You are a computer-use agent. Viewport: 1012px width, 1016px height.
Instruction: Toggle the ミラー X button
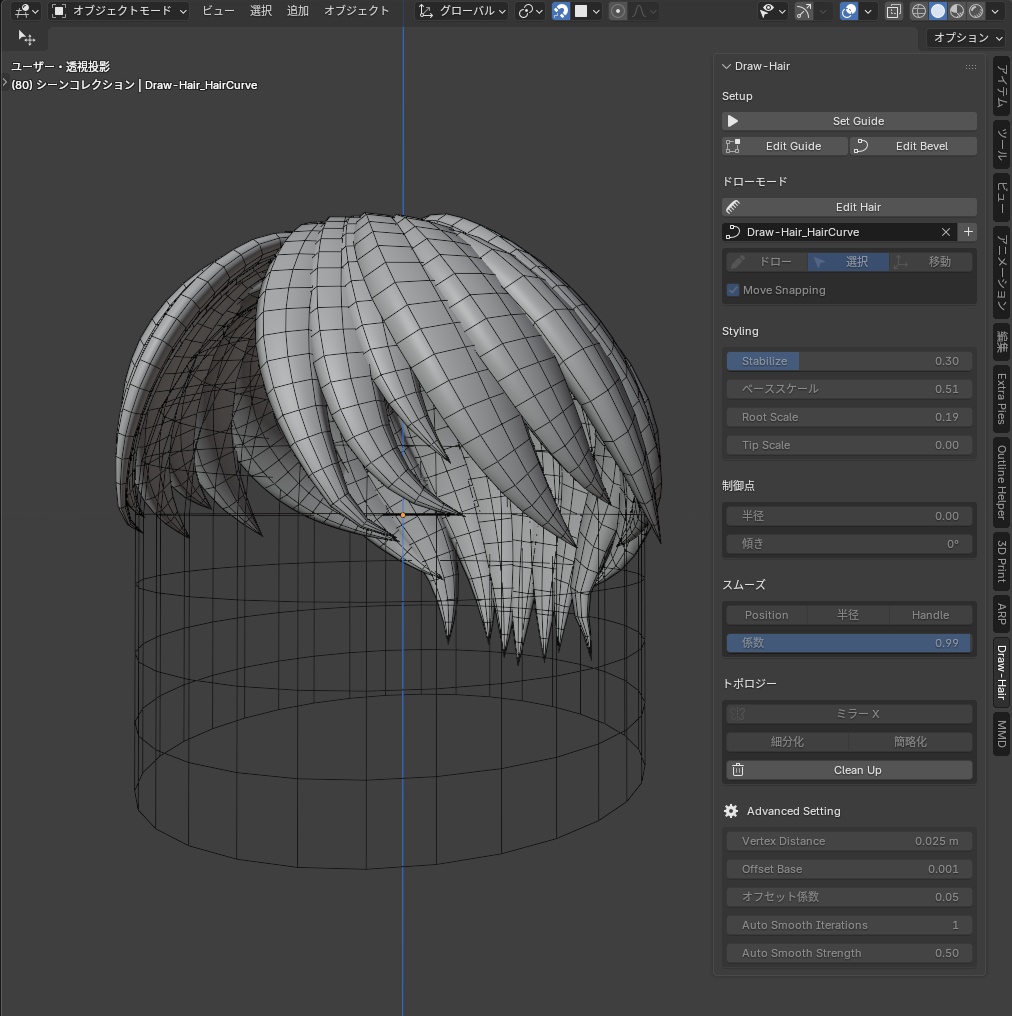point(849,714)
